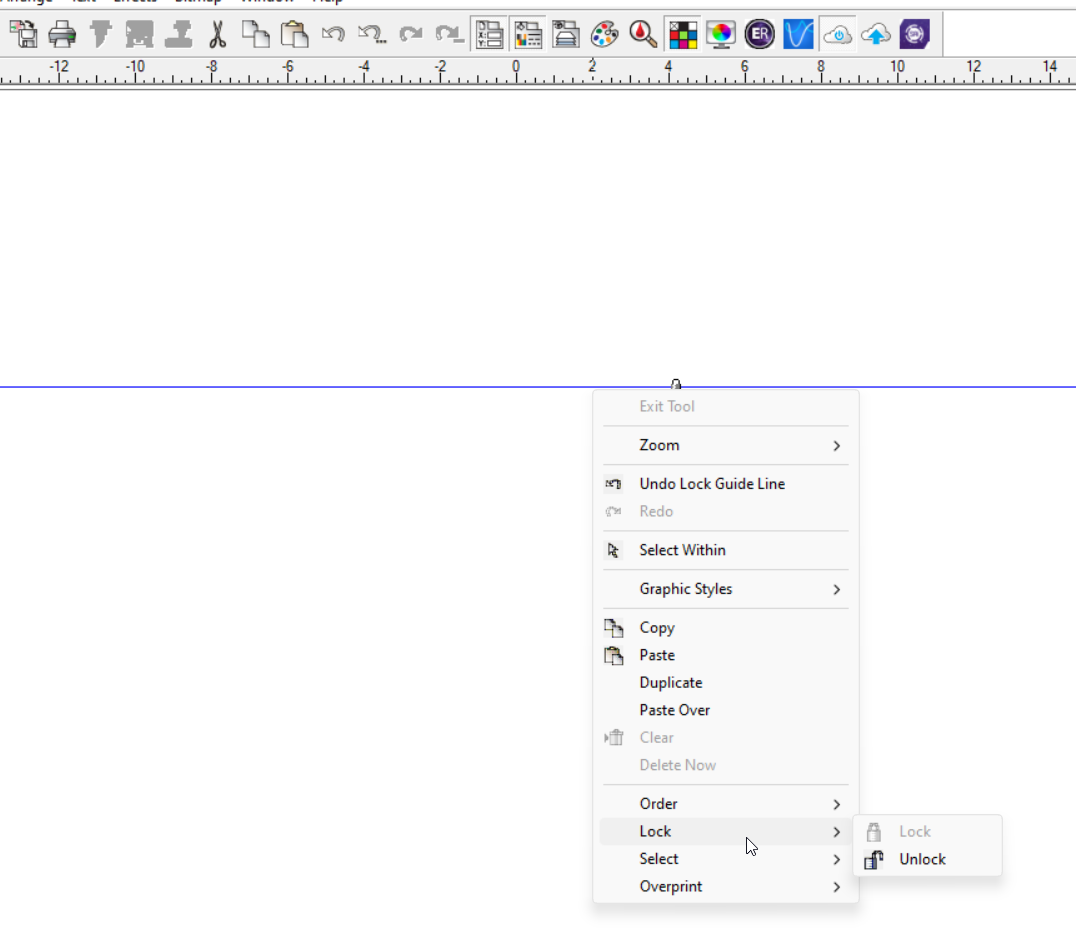Open the DesignEditor layers icon
The image size is (1076, 941).
point(566,34)
